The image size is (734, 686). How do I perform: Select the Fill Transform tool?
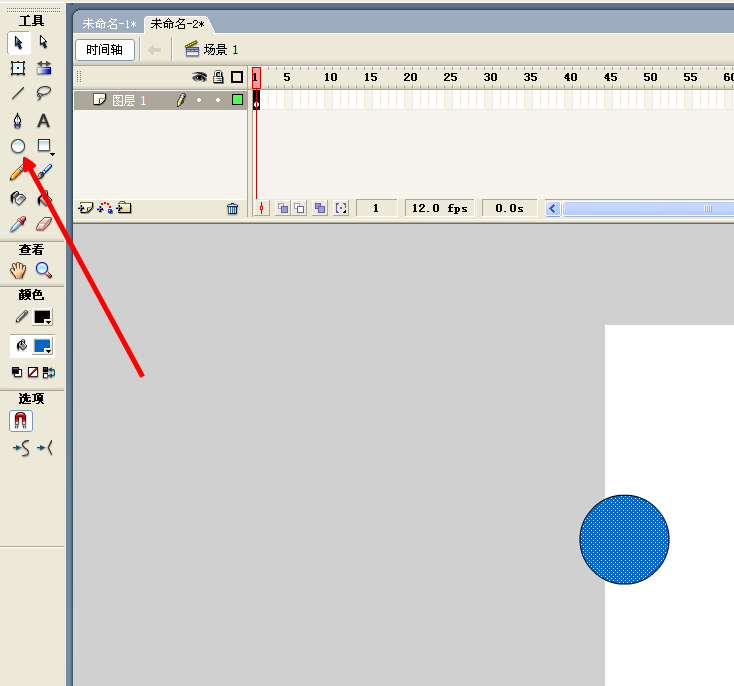click(x=44, y=68)
